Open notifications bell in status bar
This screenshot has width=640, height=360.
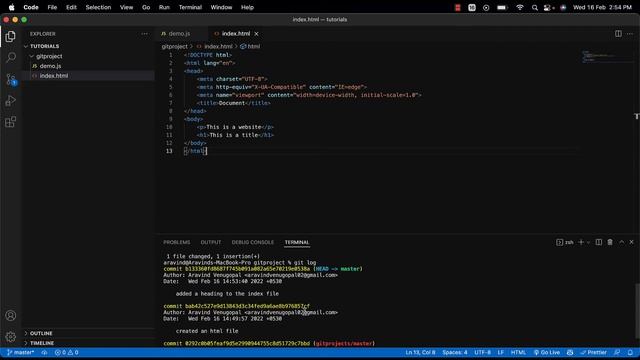(x=630, y=352)
